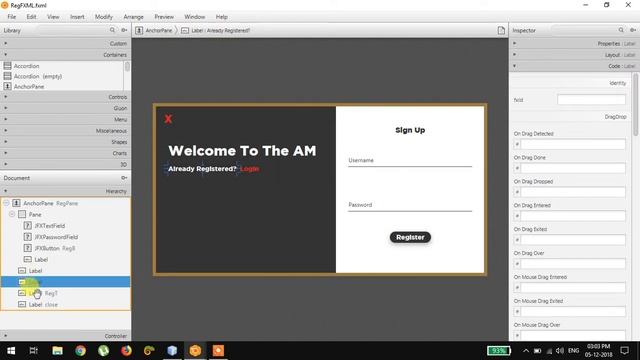Image resolution: width=640 pixels, height=360 pixels.
Task: Open the File menu
Action: click(11, 17)
